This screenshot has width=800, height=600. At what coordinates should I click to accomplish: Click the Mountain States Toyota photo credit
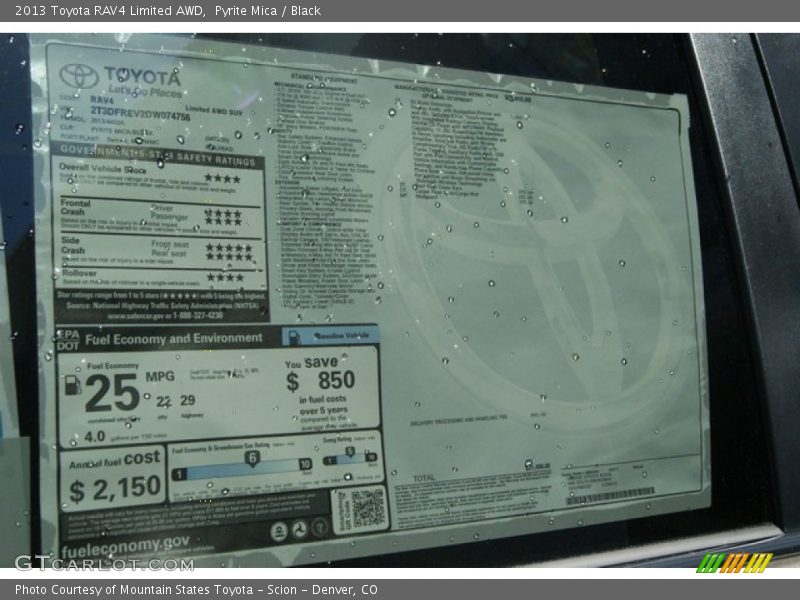pyautogui.click(x=196, y=590)
